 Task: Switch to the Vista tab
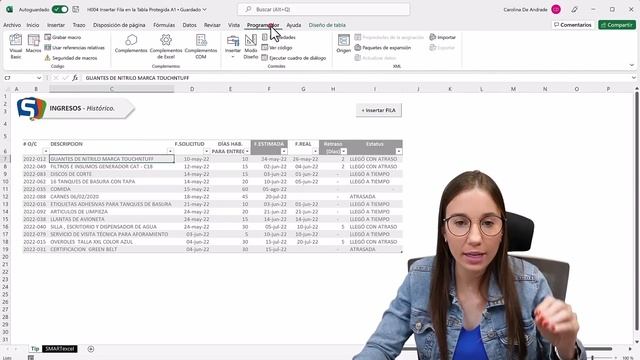[x=234, y=25]
